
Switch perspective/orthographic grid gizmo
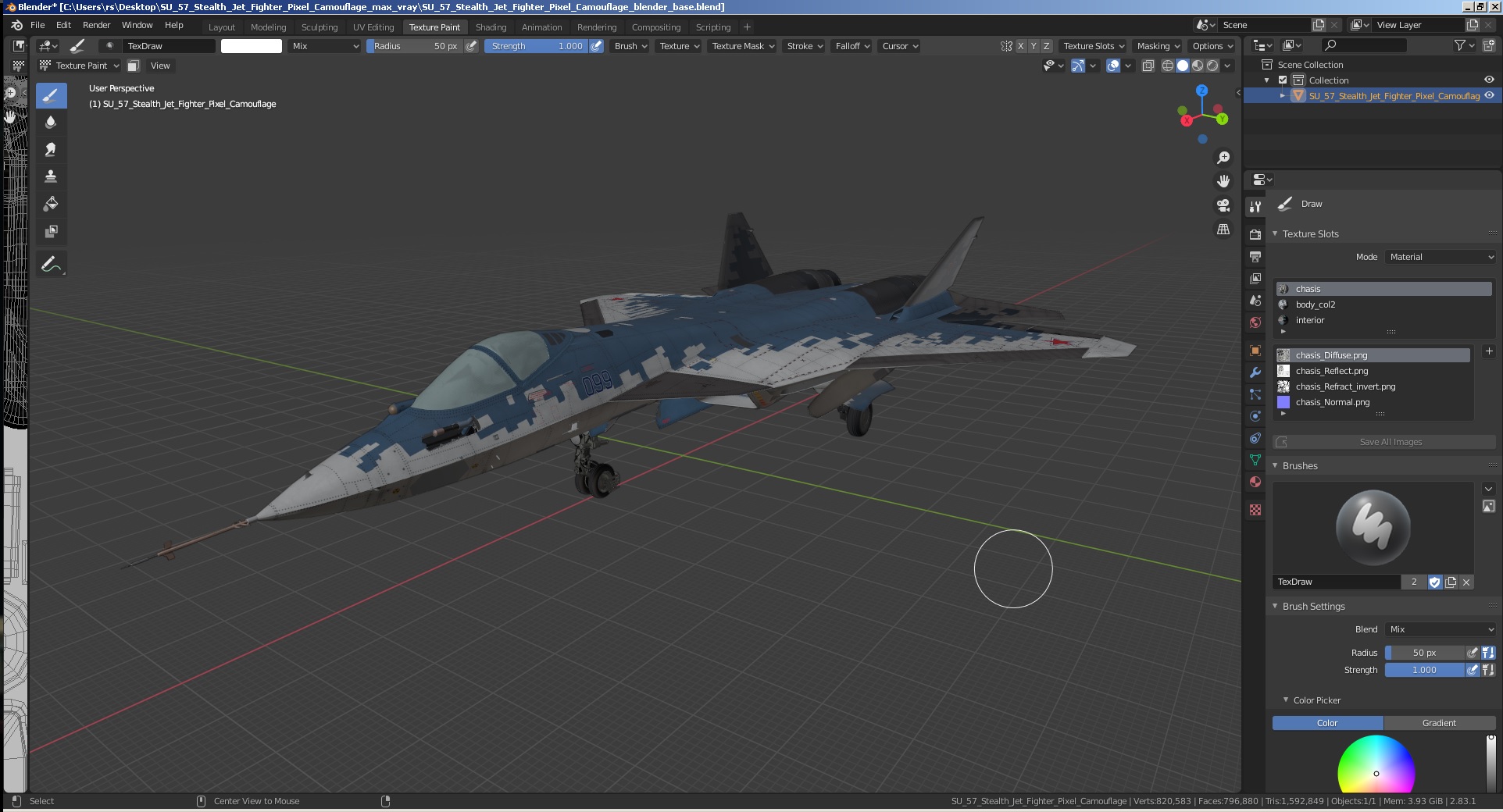coord(1223,230)
